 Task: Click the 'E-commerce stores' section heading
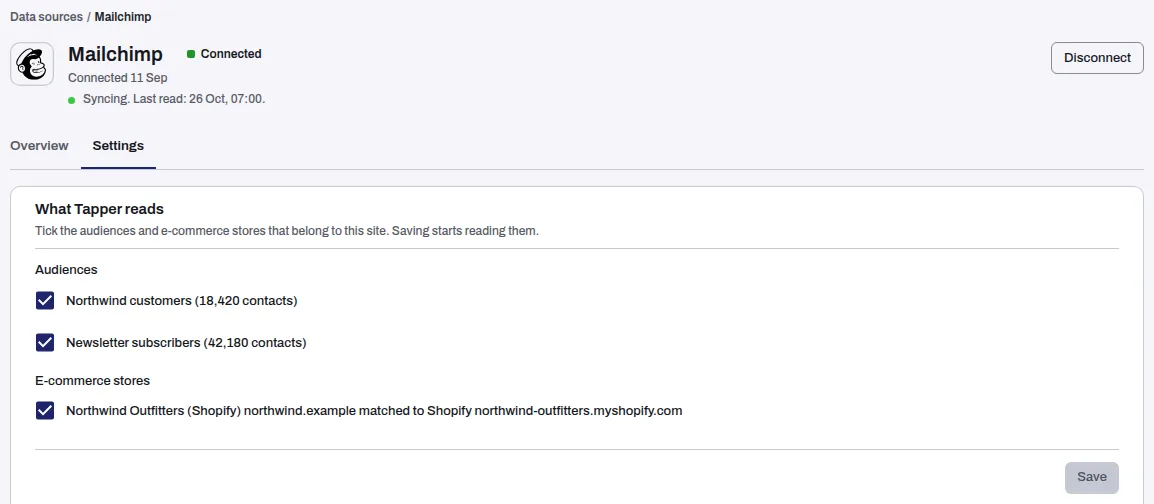[93, 380]
